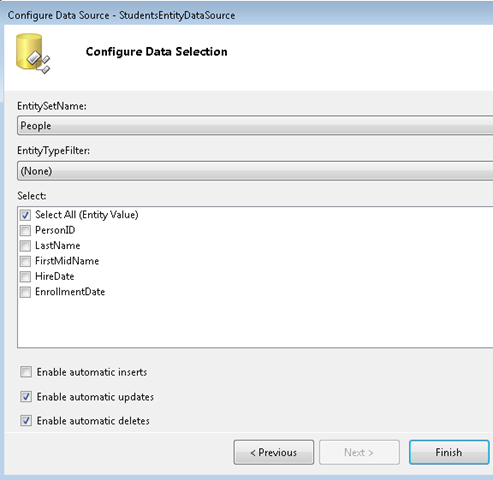The width and height of the screenshot is (493, 480).
Task: Open the EntitySetName dropdown showing People
Action: 255,126
